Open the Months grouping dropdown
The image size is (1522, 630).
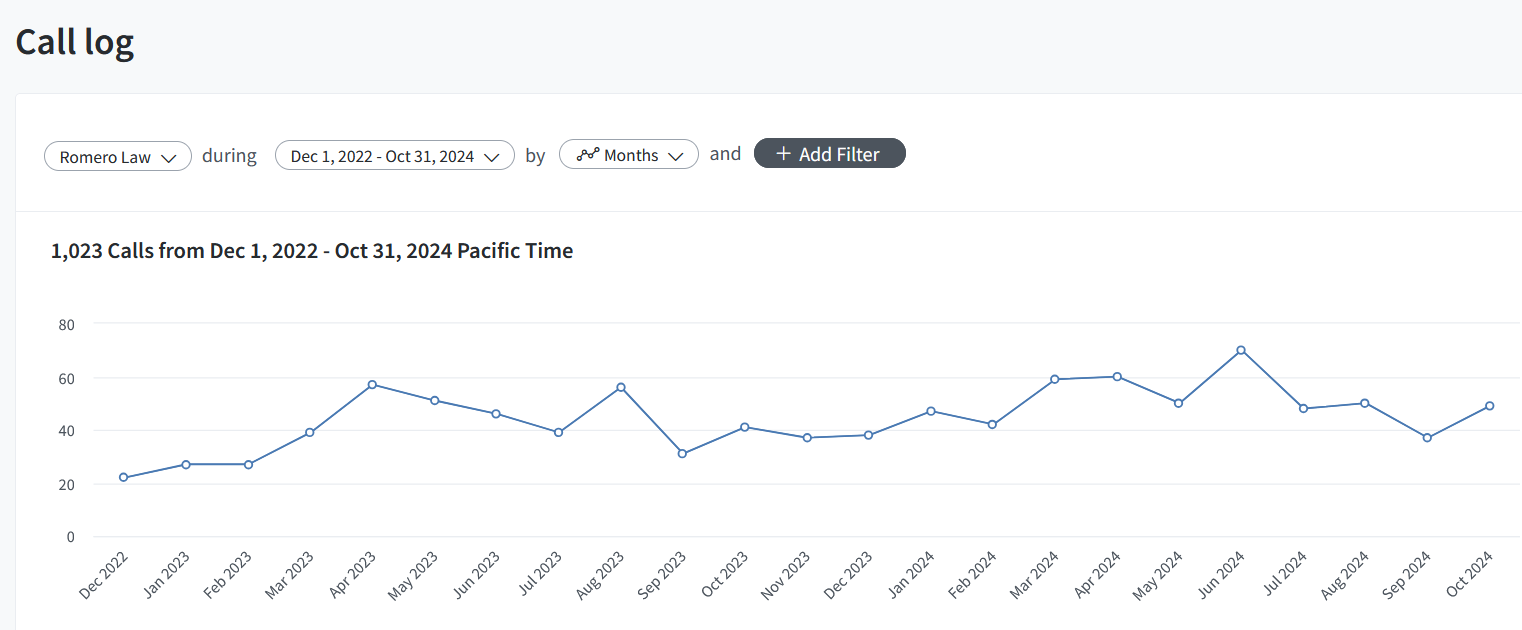tap(628, 155)
